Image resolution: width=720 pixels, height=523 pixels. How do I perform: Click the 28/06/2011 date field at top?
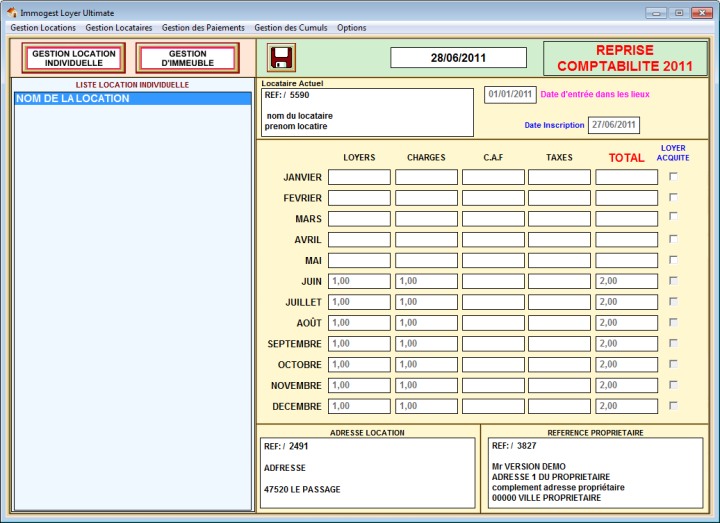pos(458,58)
